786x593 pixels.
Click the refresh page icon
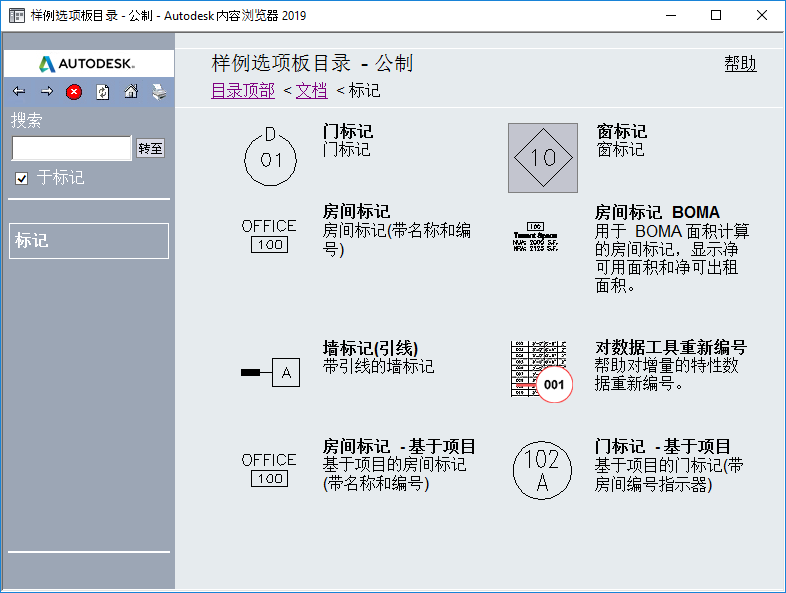[103, 92]
